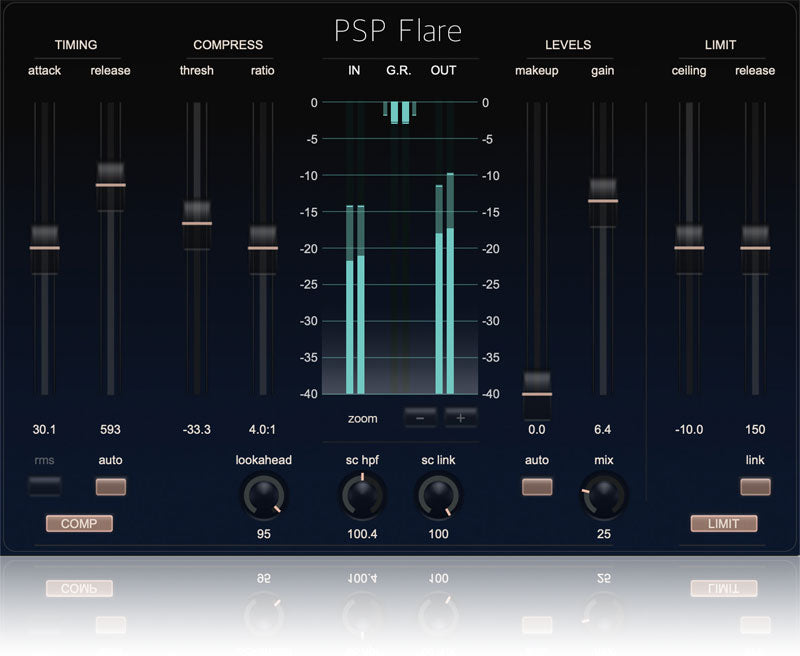Switch the LIMIT section on or off
Image resolution: width=800 pixels, height=656 pixels.
click(723, 523)
